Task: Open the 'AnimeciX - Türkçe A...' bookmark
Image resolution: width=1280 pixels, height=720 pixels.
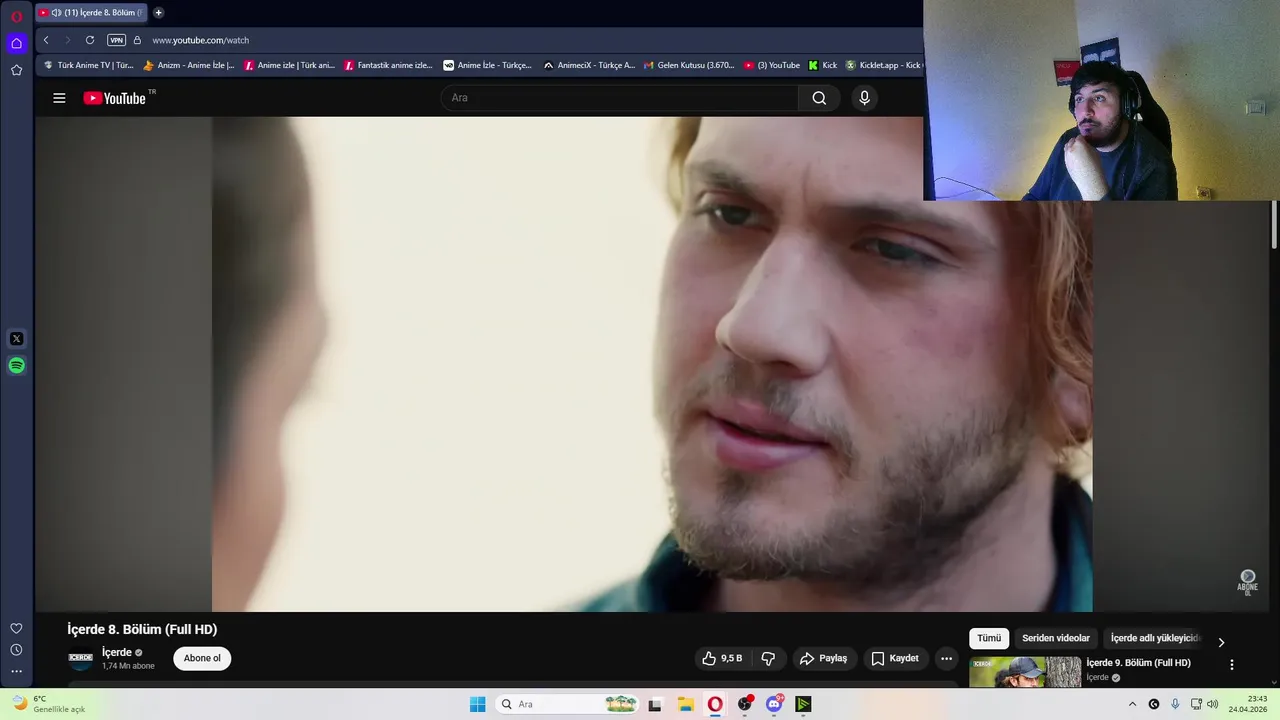Action: coord(589,65)
